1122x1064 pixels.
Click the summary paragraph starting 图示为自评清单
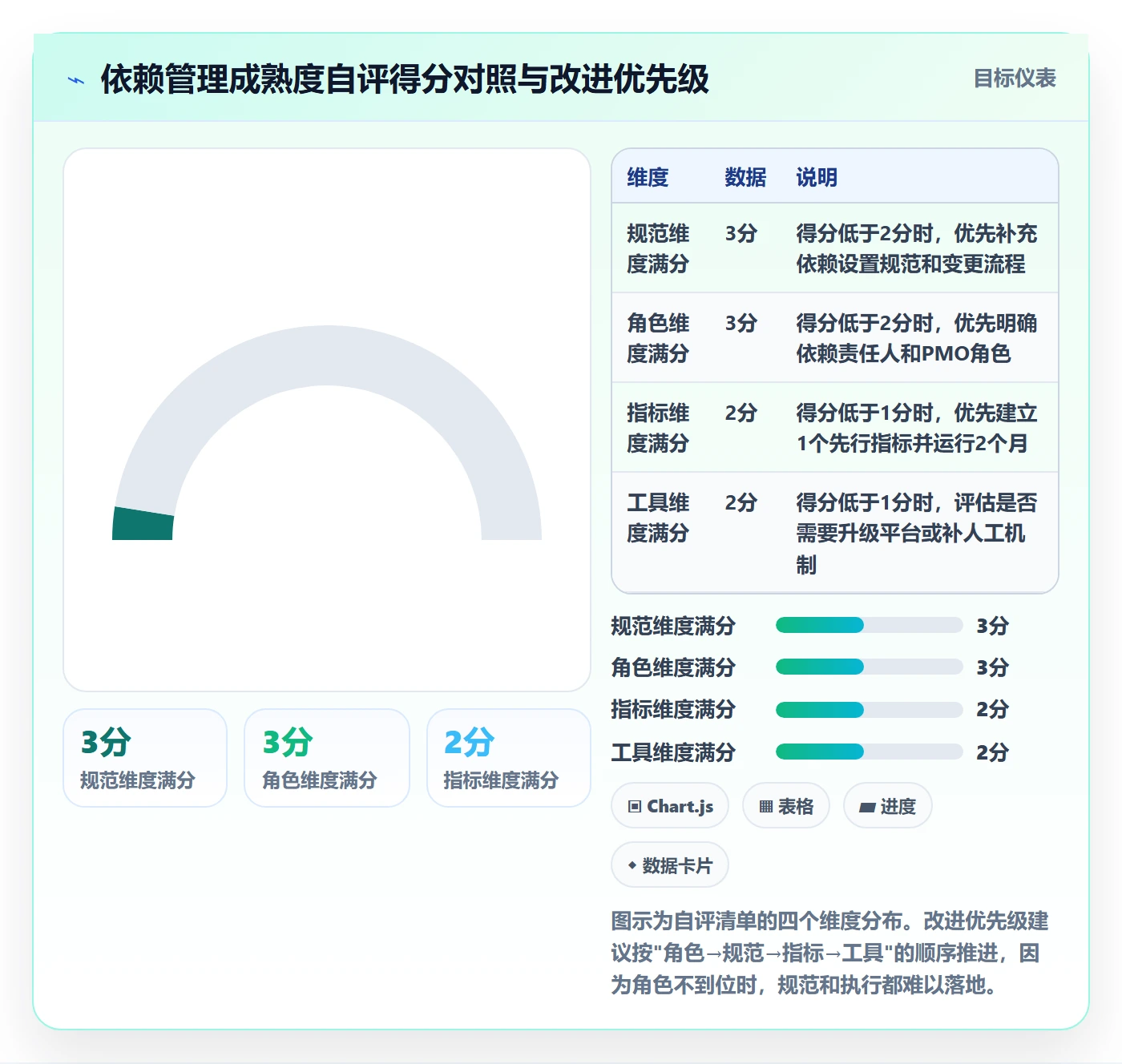[829, 953]
